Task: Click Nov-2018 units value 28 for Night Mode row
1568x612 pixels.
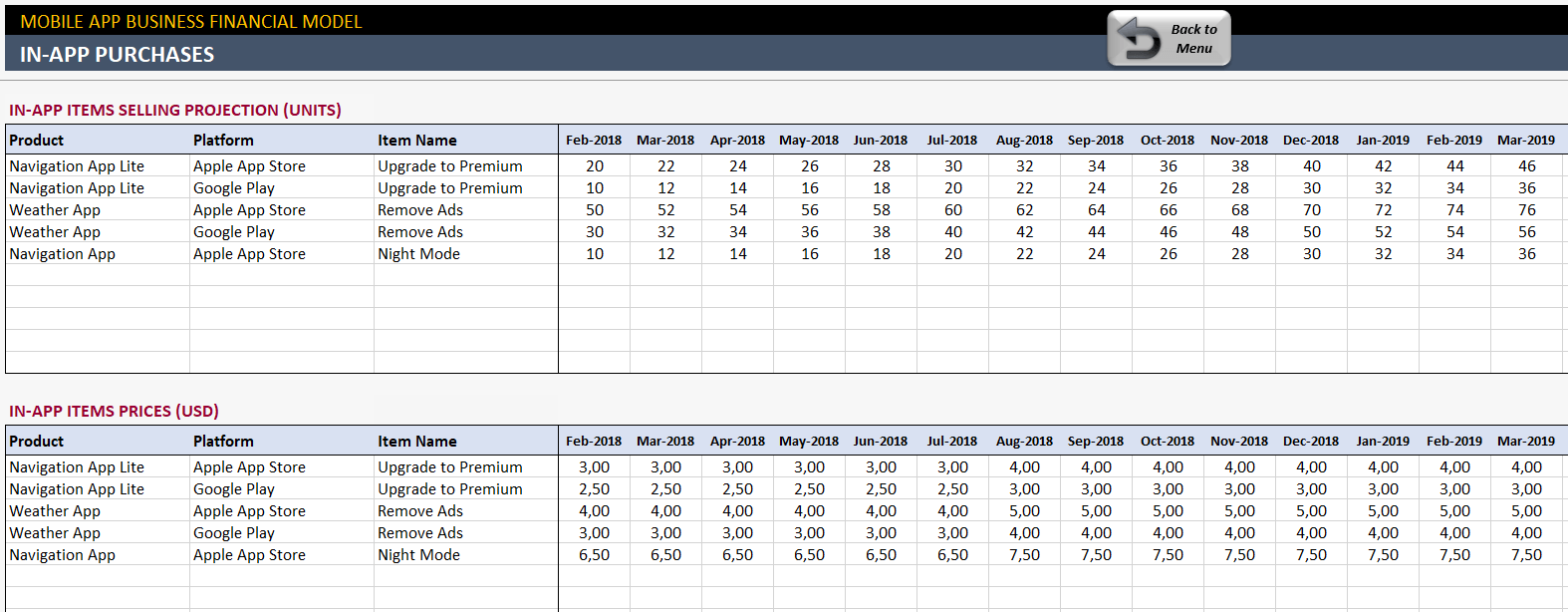Action: (x=1240, y=254)
